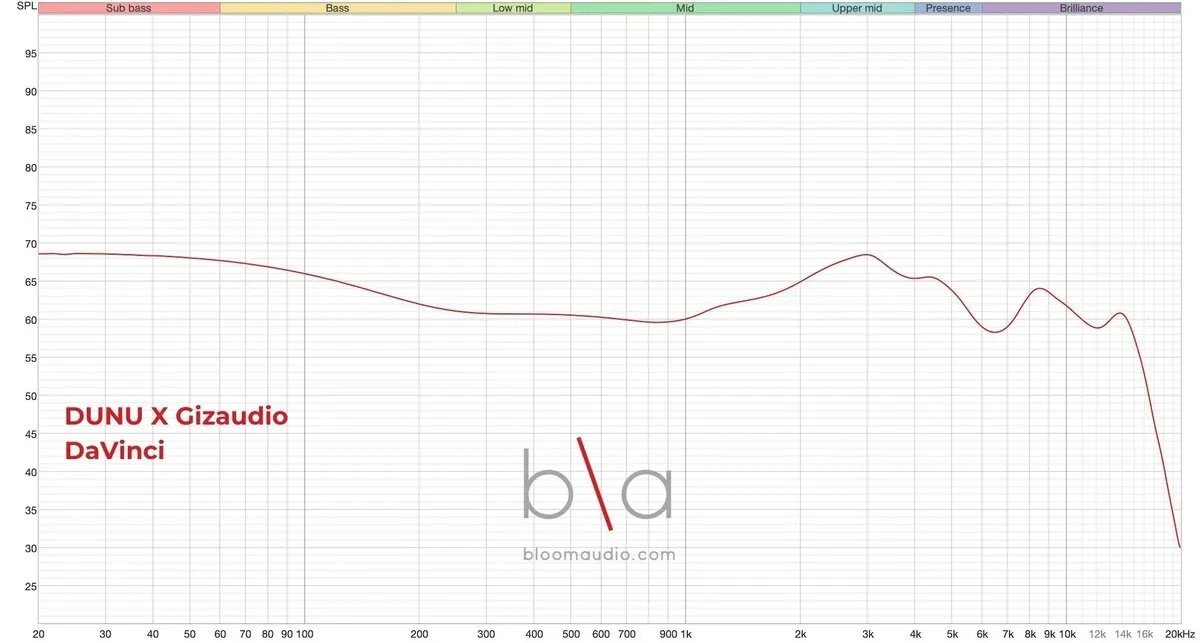The image size is (1200, 643).
Task: Click the 6k frequency tick label
Action: (x=982, y=634)
